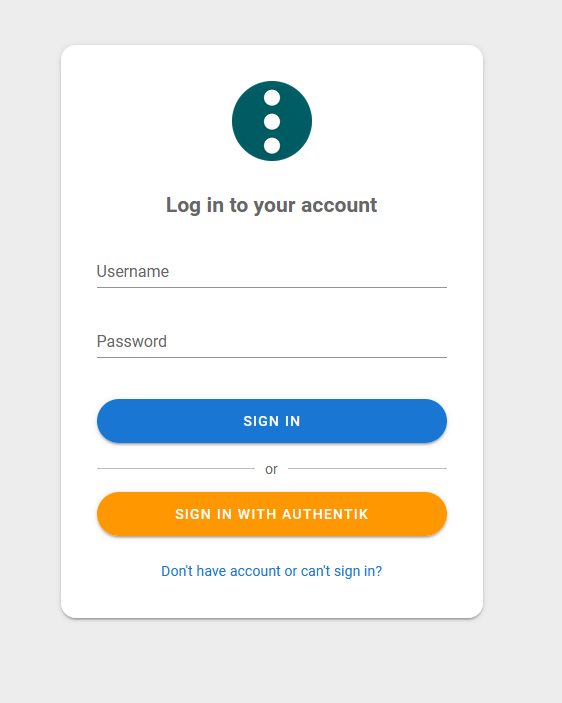Focus the Password input field
Viewport: 562px width, 703px height.
[x=272, y=342]
